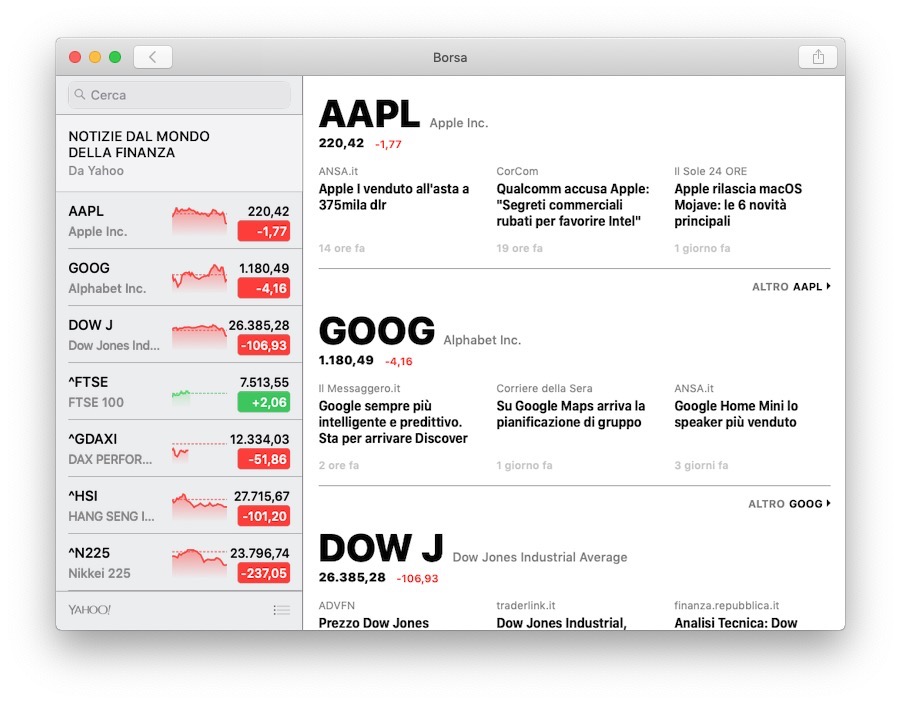Click Dow Jones price 26.385,28 in main pane
Viewport: 901px width, 704px height.
pyautogui.click(x=352, y=578)
